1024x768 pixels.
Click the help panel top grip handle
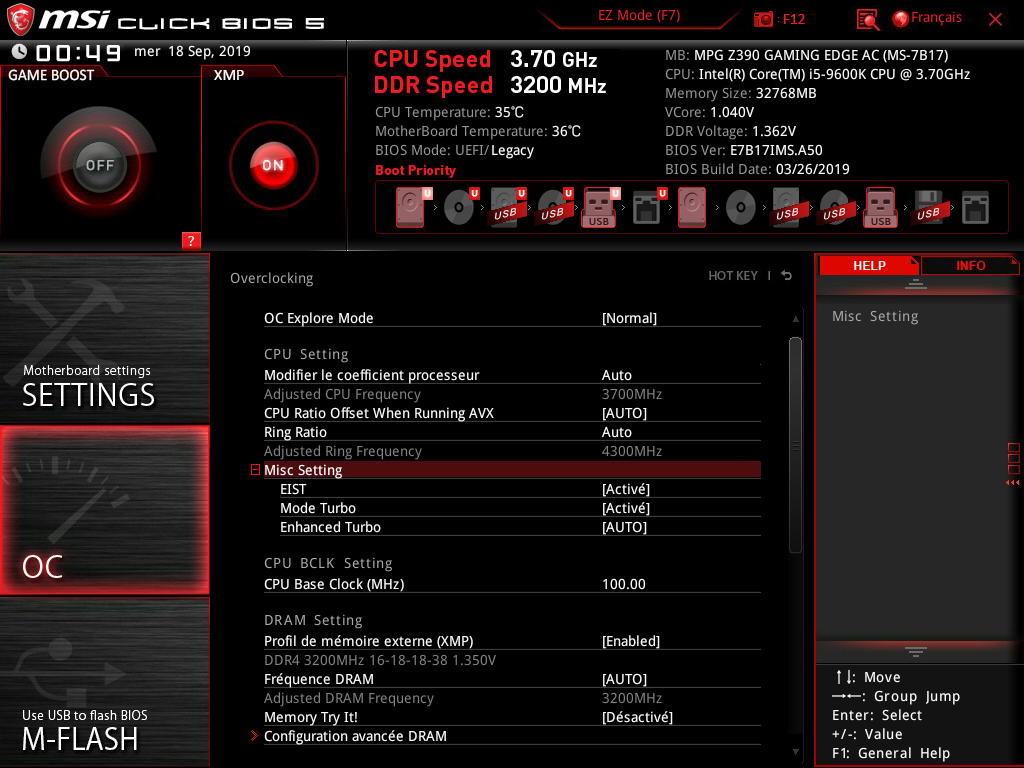(x=916, y=283)
